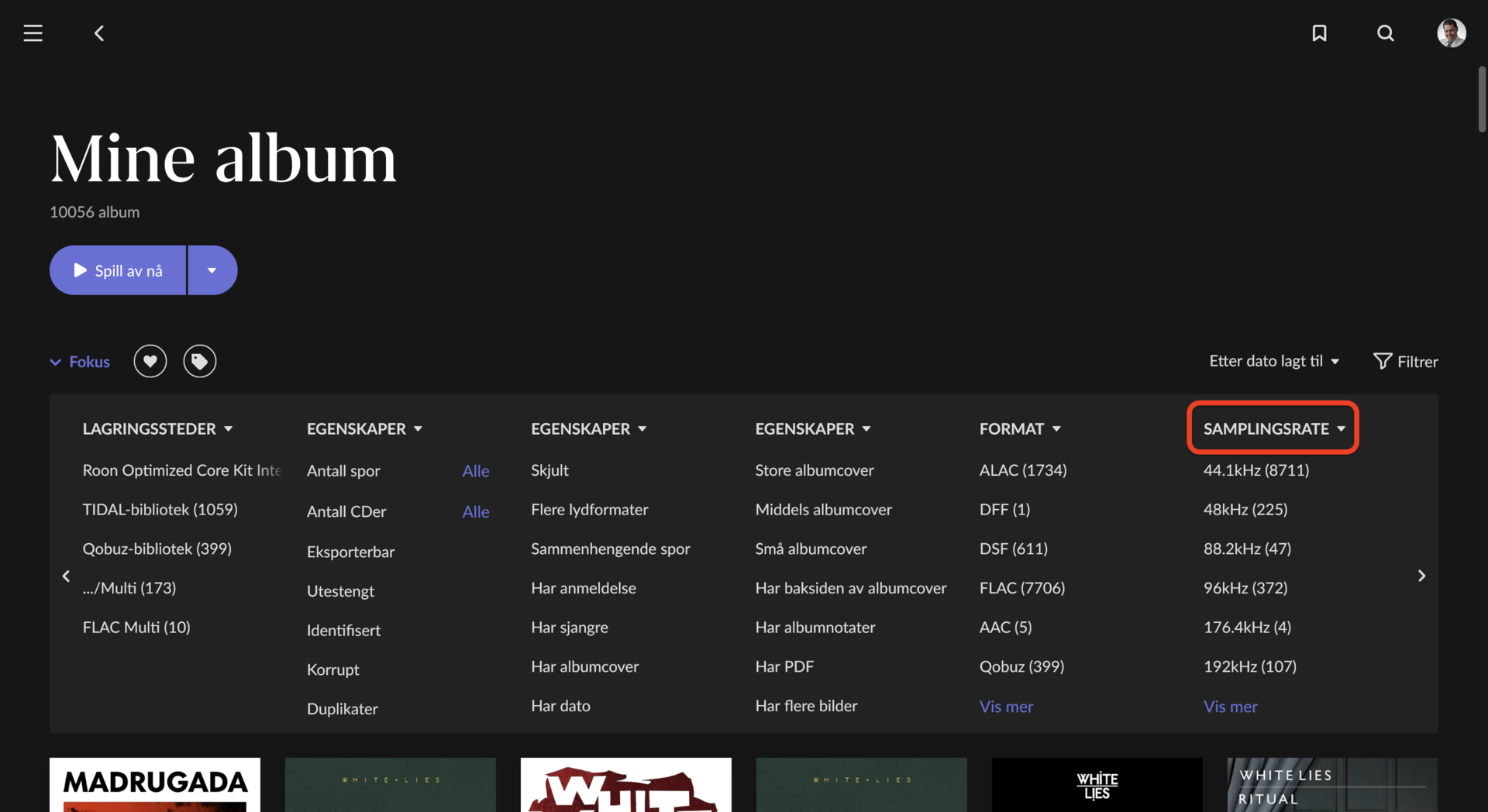Screen dimensions: 1488x812
Task: Open the Madrugada album cover
Action: coord(155,785)
